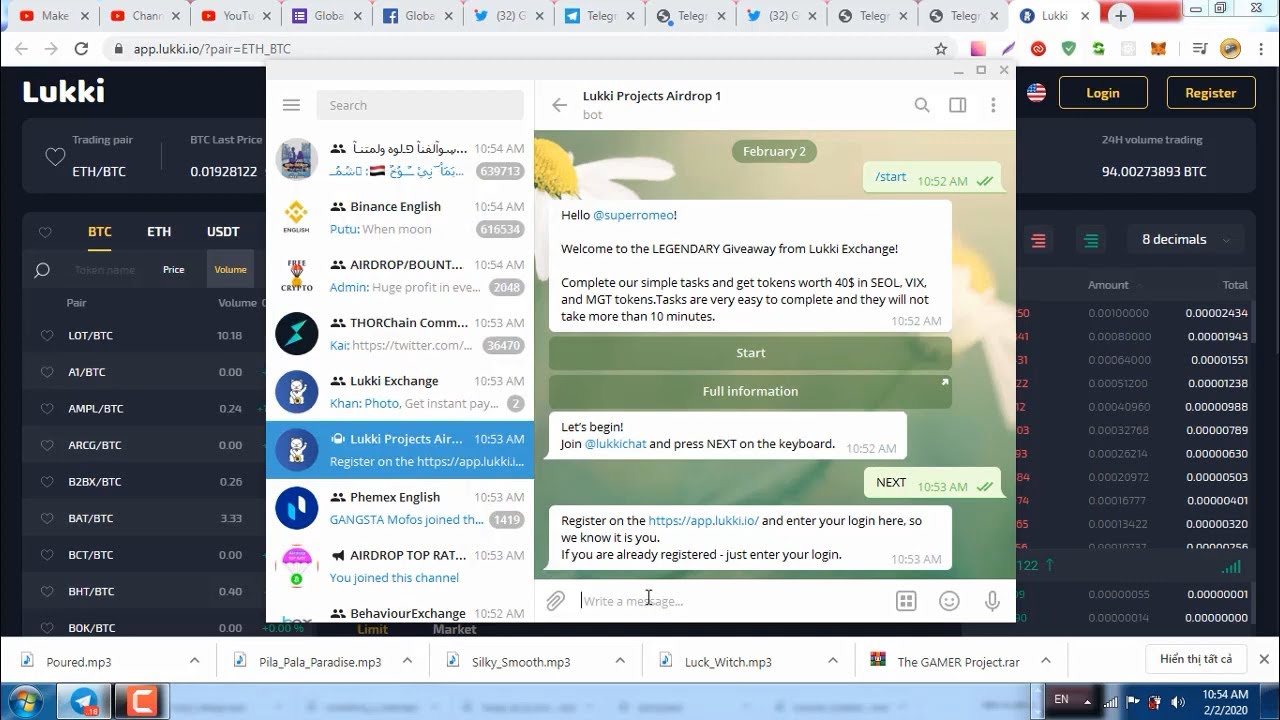Open the Binance English chat
Screen dimensions: 1280x720
click(x=400, y=217)
